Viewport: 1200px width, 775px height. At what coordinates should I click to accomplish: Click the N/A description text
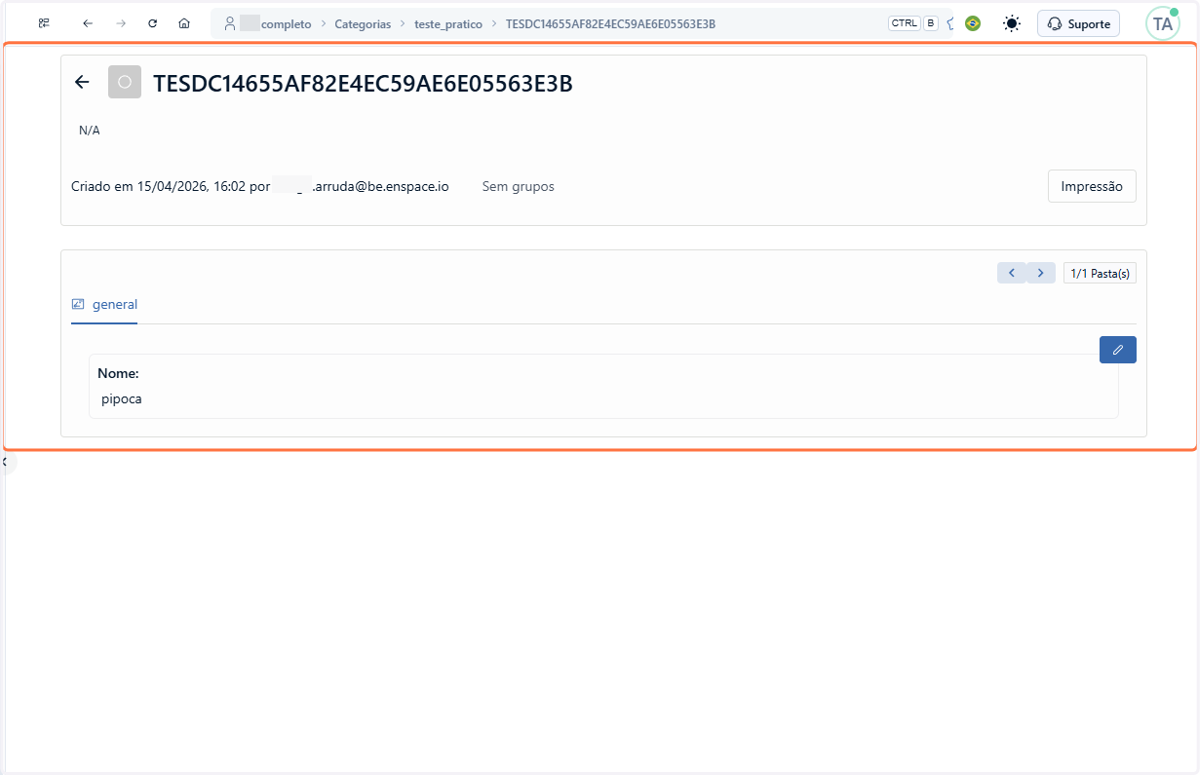pos(89,130)
